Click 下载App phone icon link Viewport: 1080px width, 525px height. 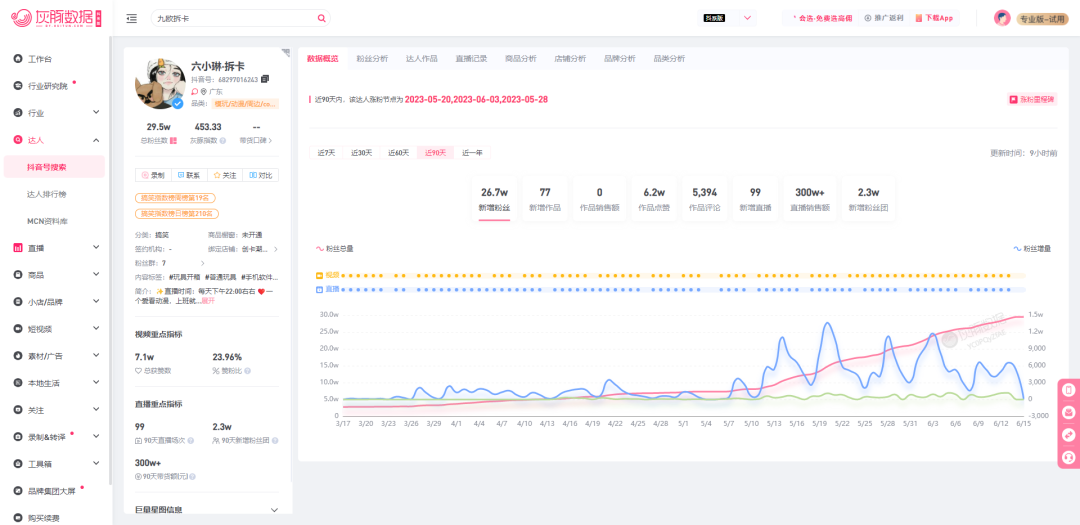tap(934, 19)
